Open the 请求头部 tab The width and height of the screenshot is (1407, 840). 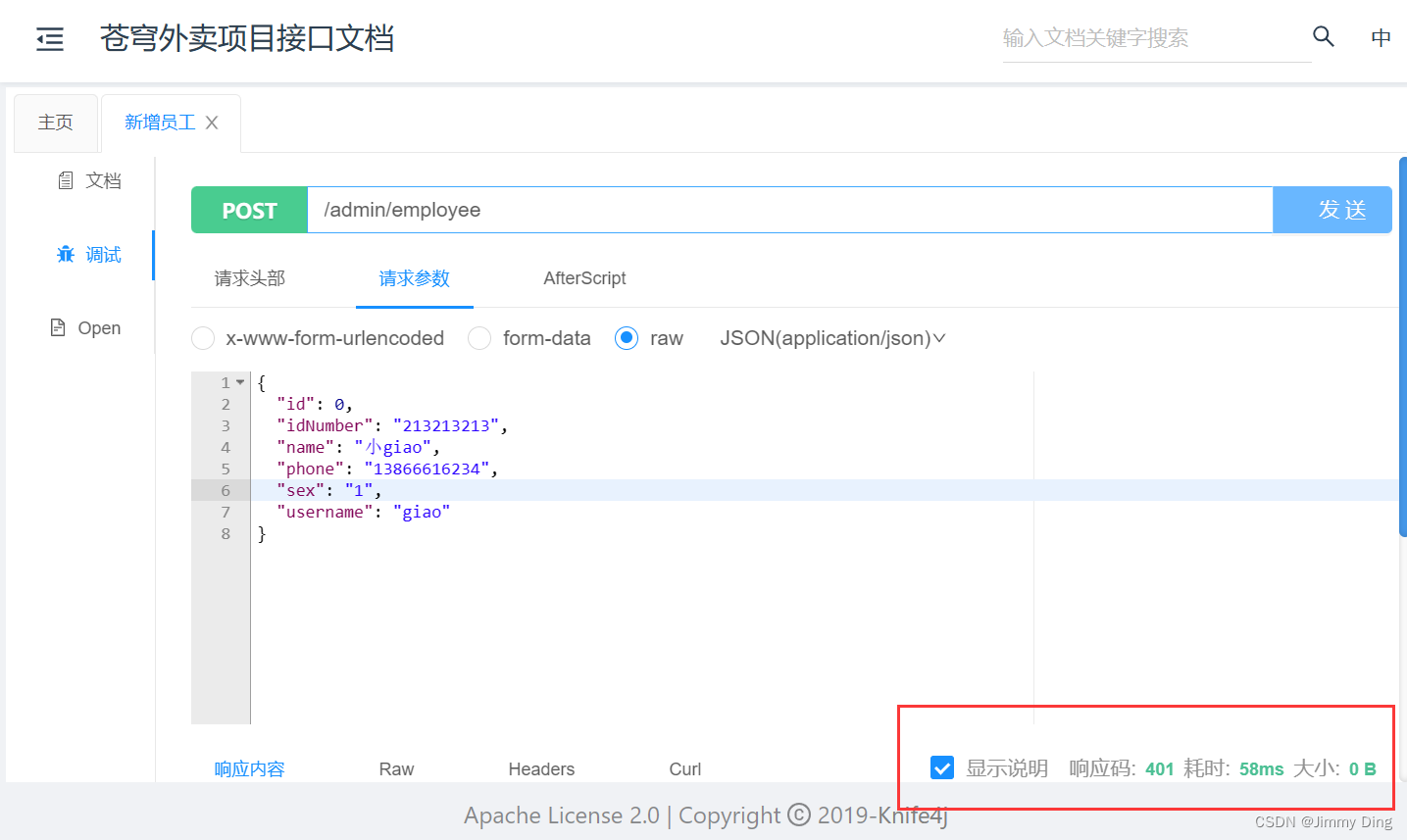(x=250, y=278)
